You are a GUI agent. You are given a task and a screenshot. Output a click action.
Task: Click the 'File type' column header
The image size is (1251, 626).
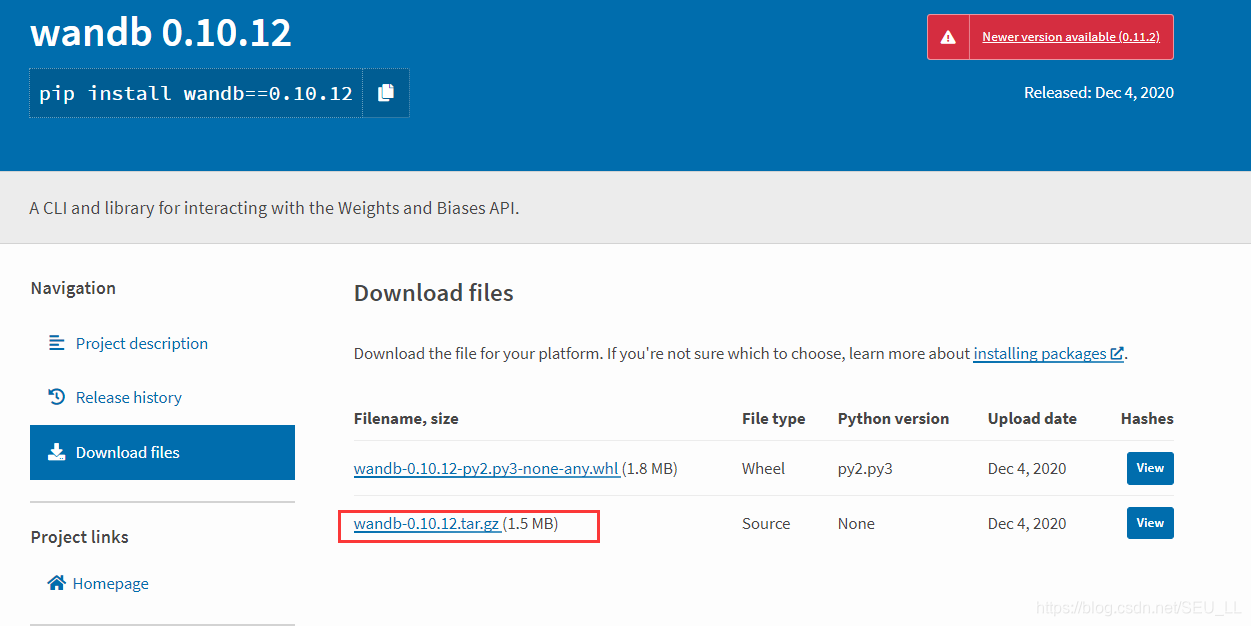tap(773, 418)
